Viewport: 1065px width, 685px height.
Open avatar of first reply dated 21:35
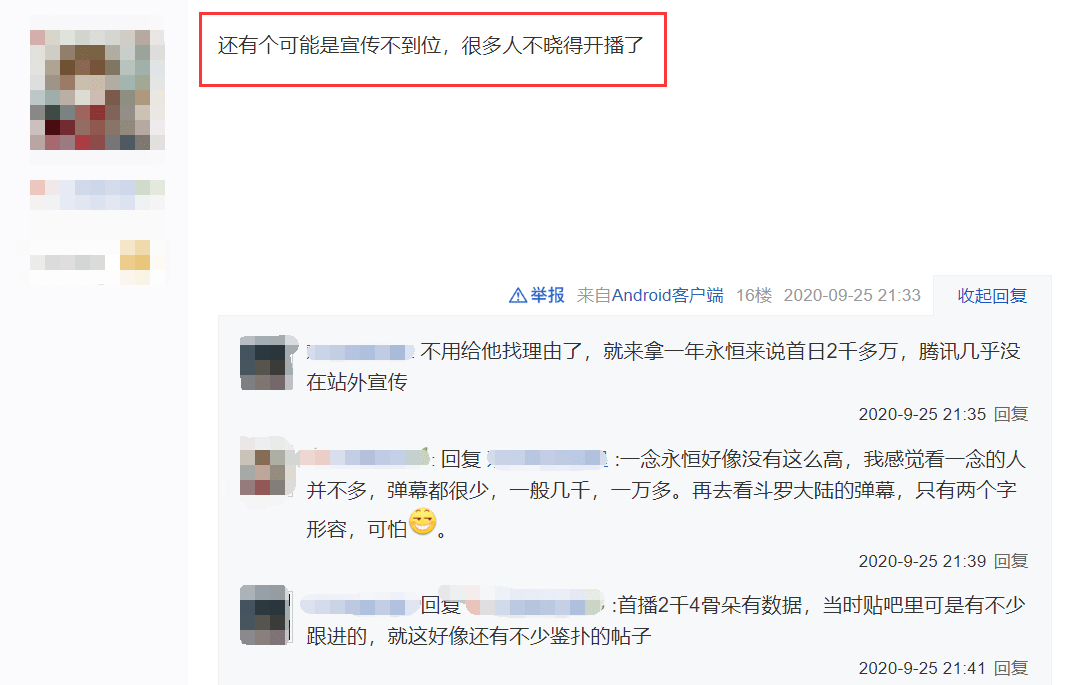coord(267,363)
